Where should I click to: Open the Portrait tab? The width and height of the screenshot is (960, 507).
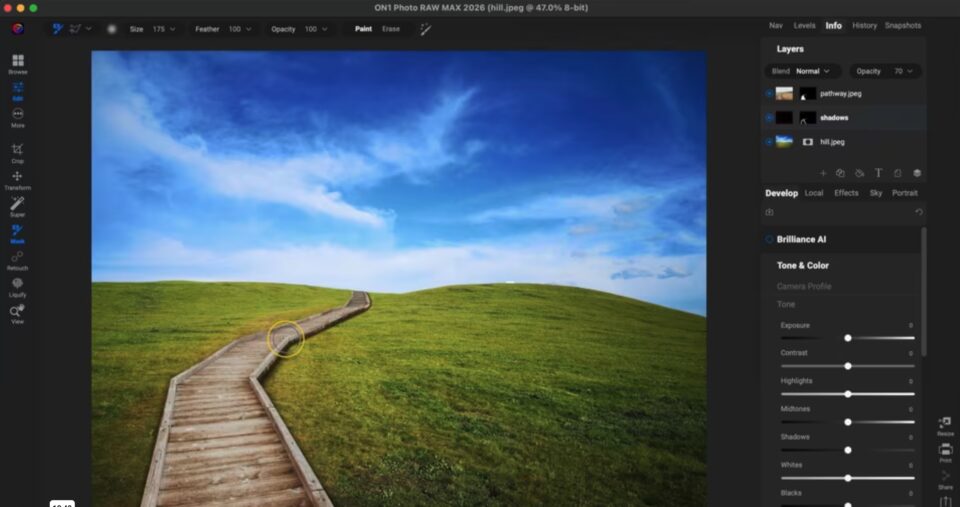pos(905,193)
